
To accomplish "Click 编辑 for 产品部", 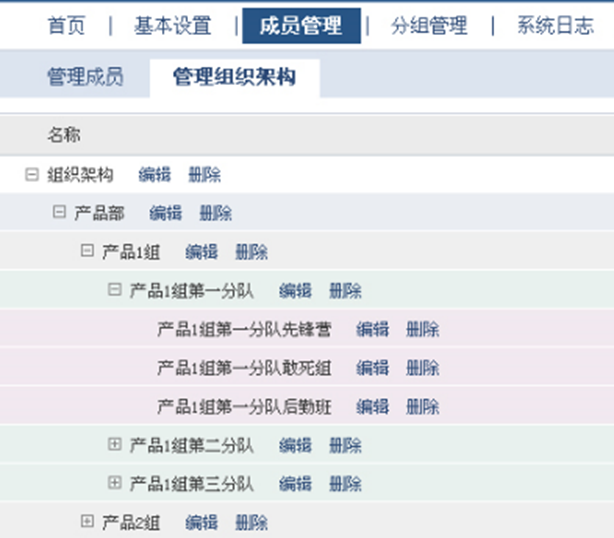I will [x=165, y=213].
